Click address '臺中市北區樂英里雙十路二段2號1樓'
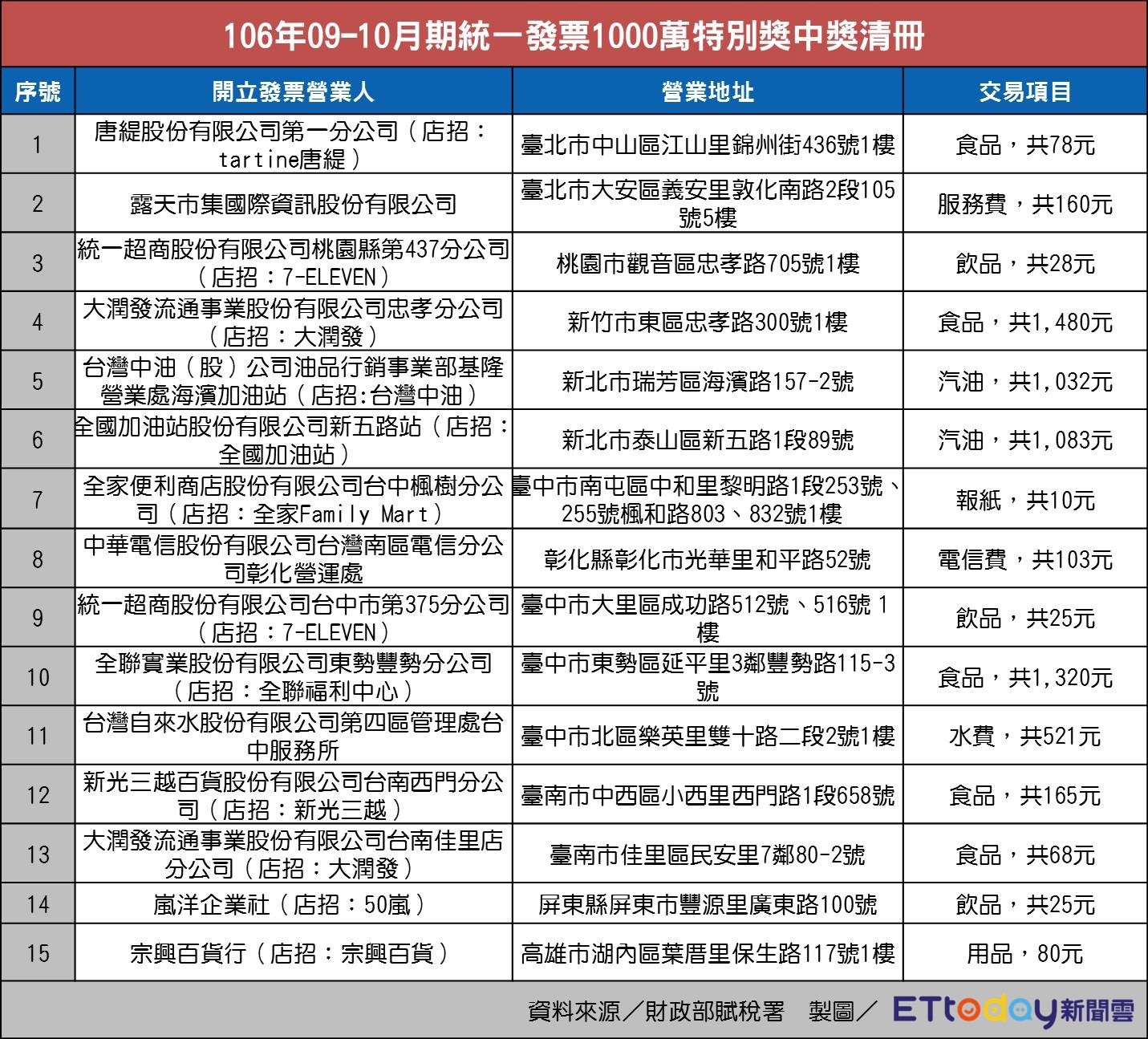The height and width of the screenshot is (1039, 1148). click(x=708, y=736)
